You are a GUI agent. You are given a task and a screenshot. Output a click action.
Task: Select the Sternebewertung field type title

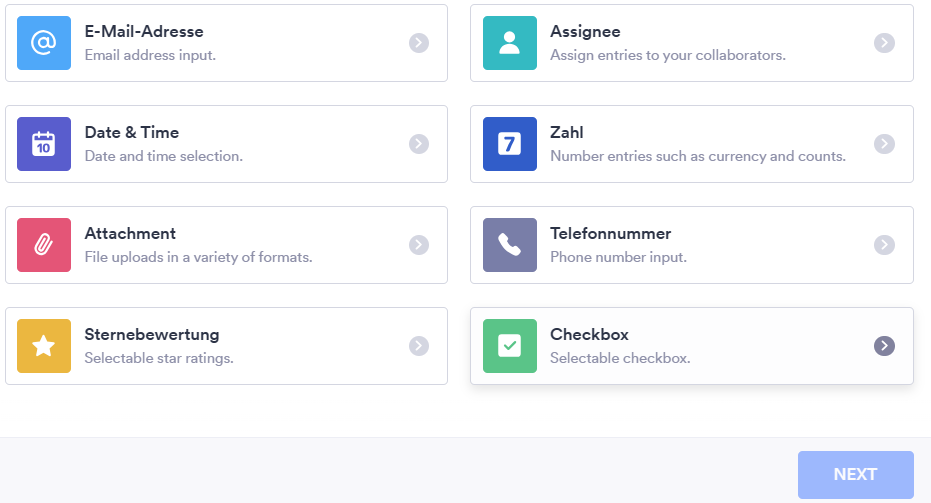pos(151,335)
